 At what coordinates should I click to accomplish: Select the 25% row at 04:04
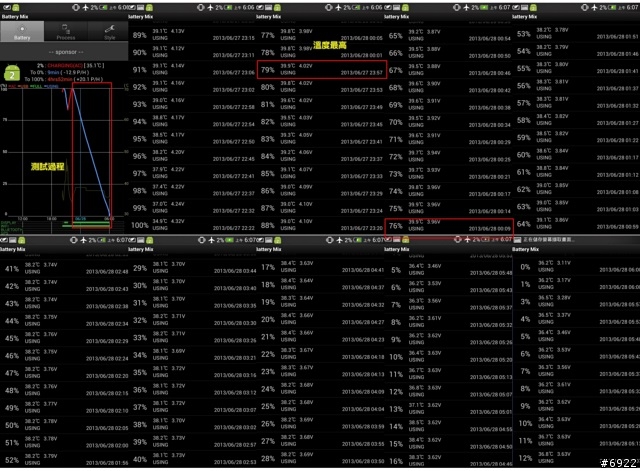click(320, 406)
